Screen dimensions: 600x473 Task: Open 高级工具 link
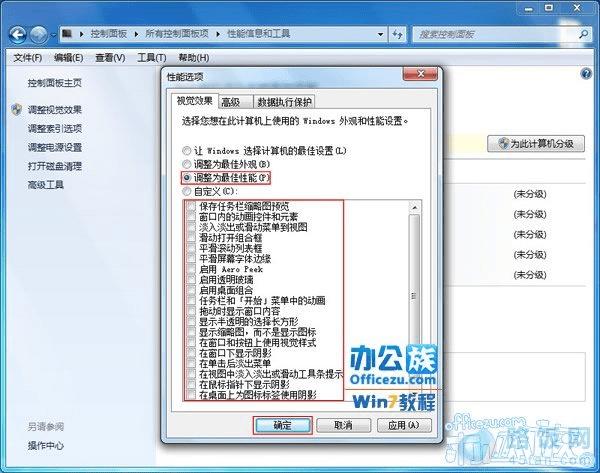[46, 185]
